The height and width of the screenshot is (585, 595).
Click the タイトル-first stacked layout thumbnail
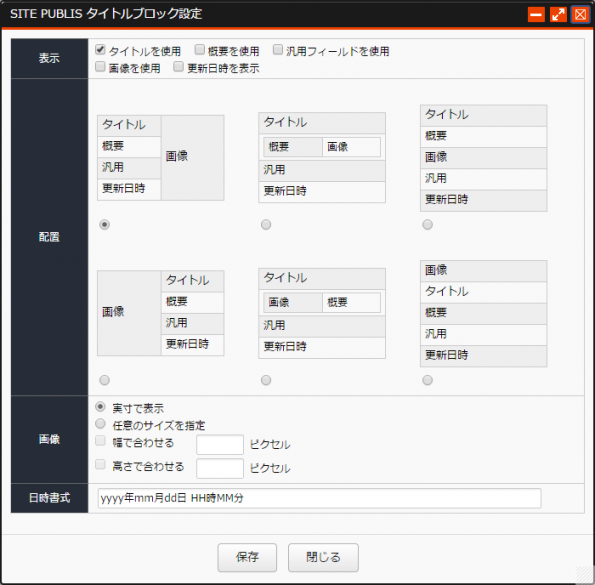point(483,158)
